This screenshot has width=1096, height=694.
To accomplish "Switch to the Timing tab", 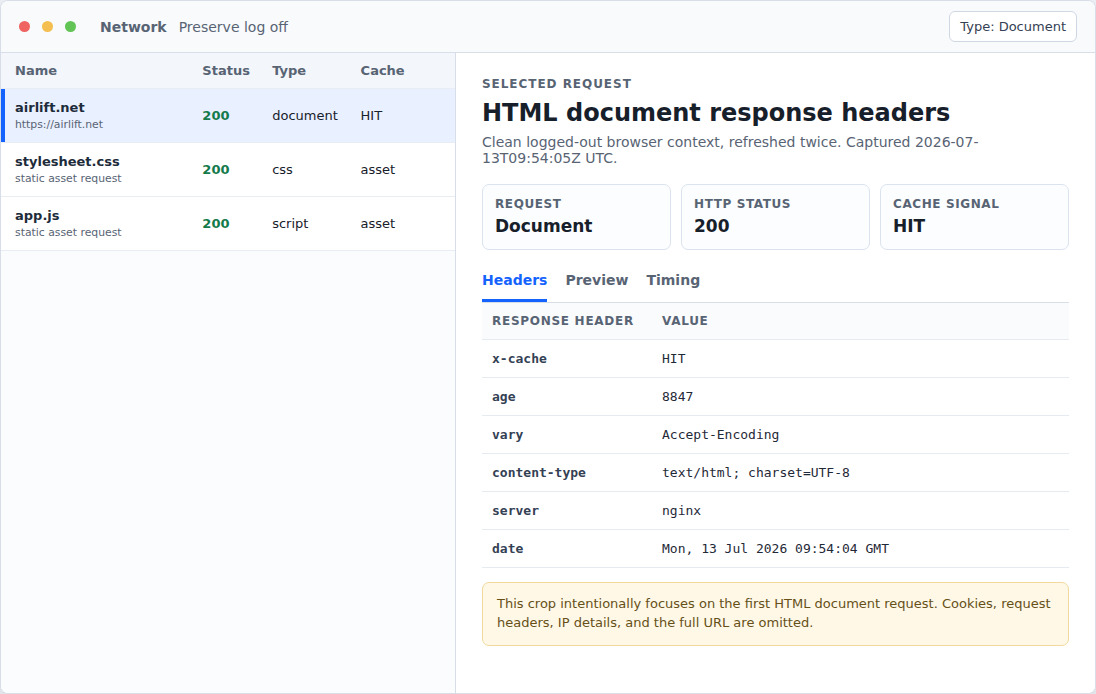I will click(672, 280).
